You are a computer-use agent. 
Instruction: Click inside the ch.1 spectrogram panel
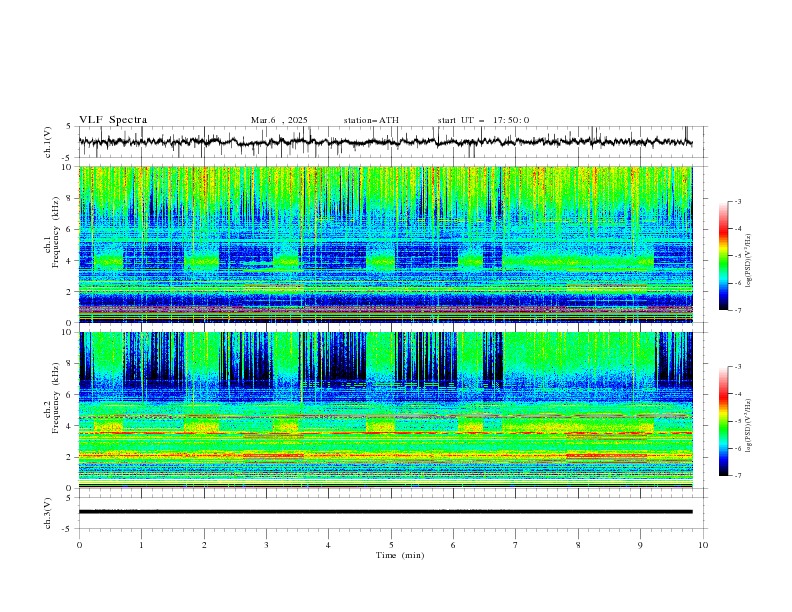coord(385,244)
